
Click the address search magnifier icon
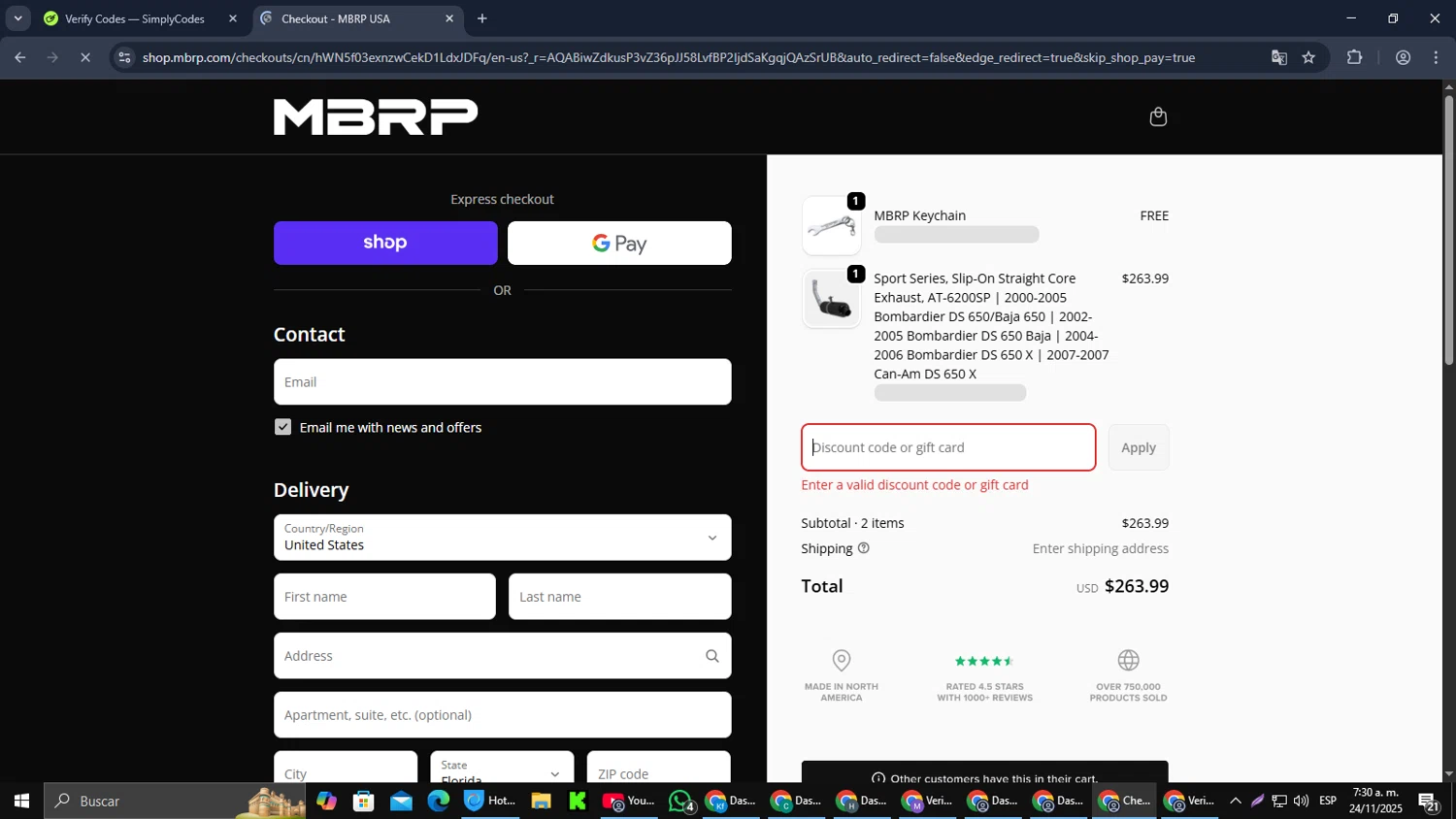712,656
